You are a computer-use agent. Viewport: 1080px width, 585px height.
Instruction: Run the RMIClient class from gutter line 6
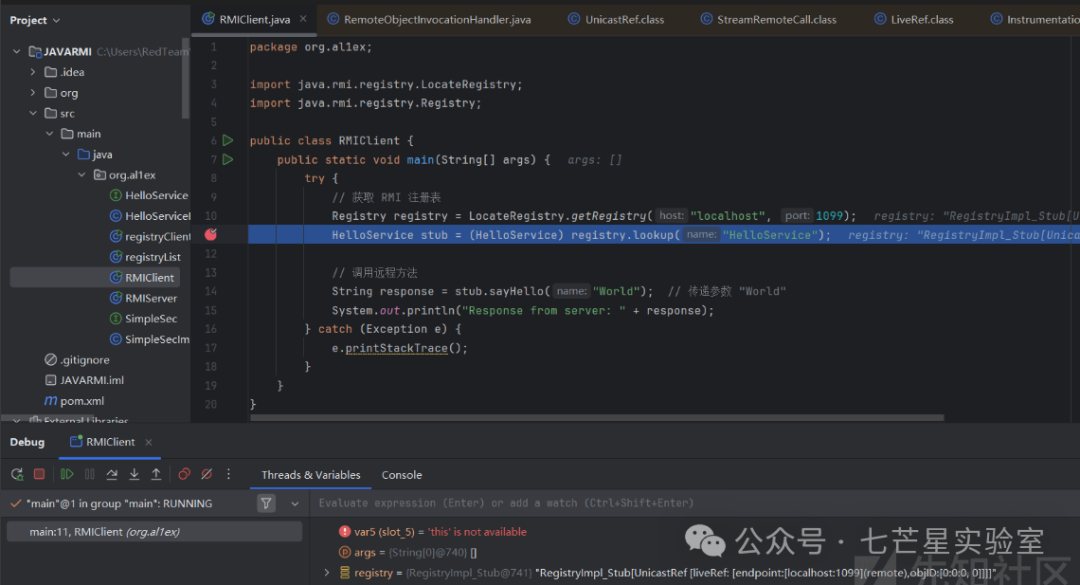tap(228, 141)
